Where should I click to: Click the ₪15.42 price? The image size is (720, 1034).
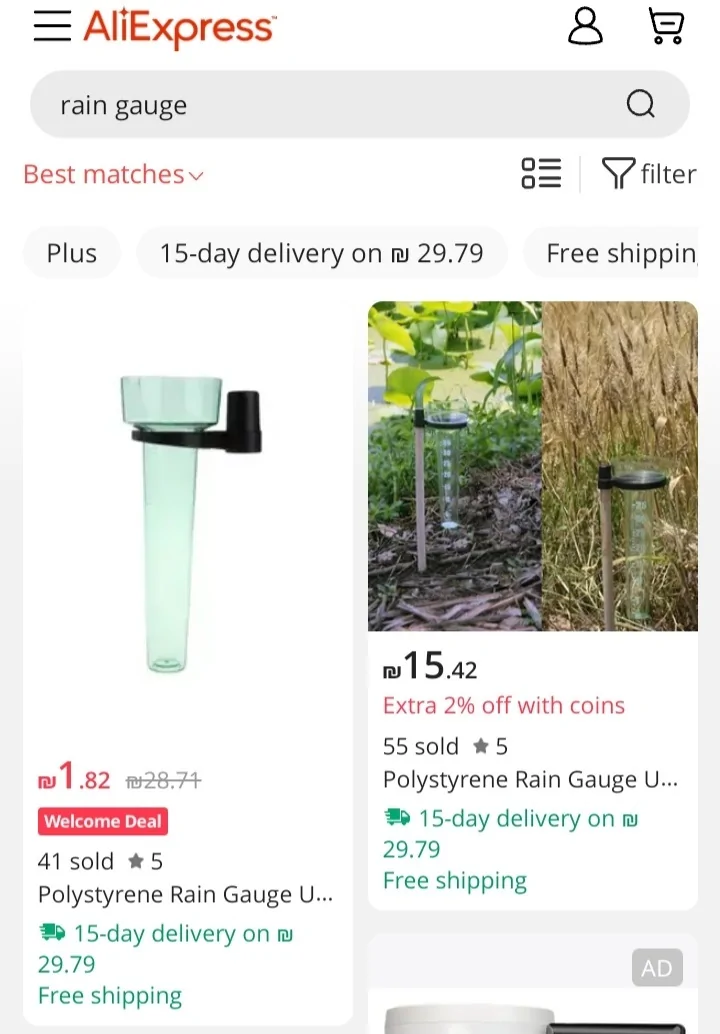tap(430, 668)
